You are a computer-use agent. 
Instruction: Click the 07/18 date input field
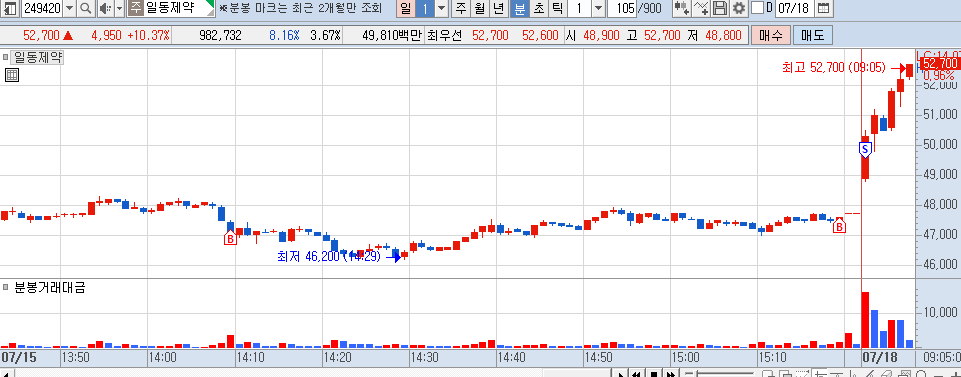(x=795, y=9)
